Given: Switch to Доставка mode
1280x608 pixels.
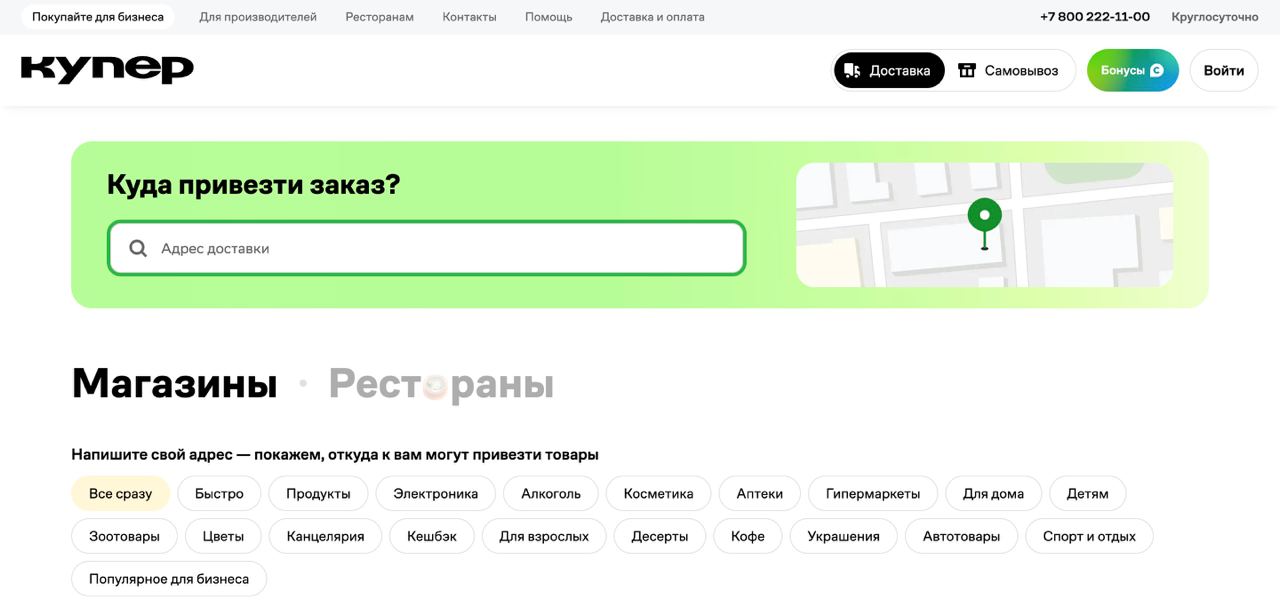Looking at the screenshot, I should (x=889, y=70).
